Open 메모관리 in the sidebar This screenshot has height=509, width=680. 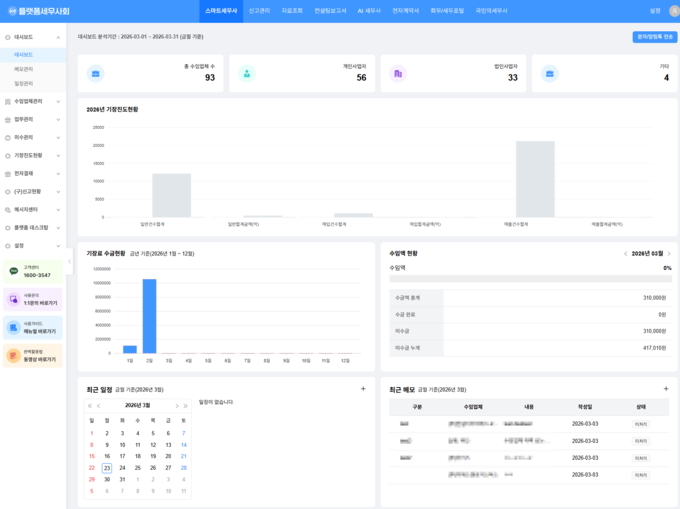tap(23, 69)
